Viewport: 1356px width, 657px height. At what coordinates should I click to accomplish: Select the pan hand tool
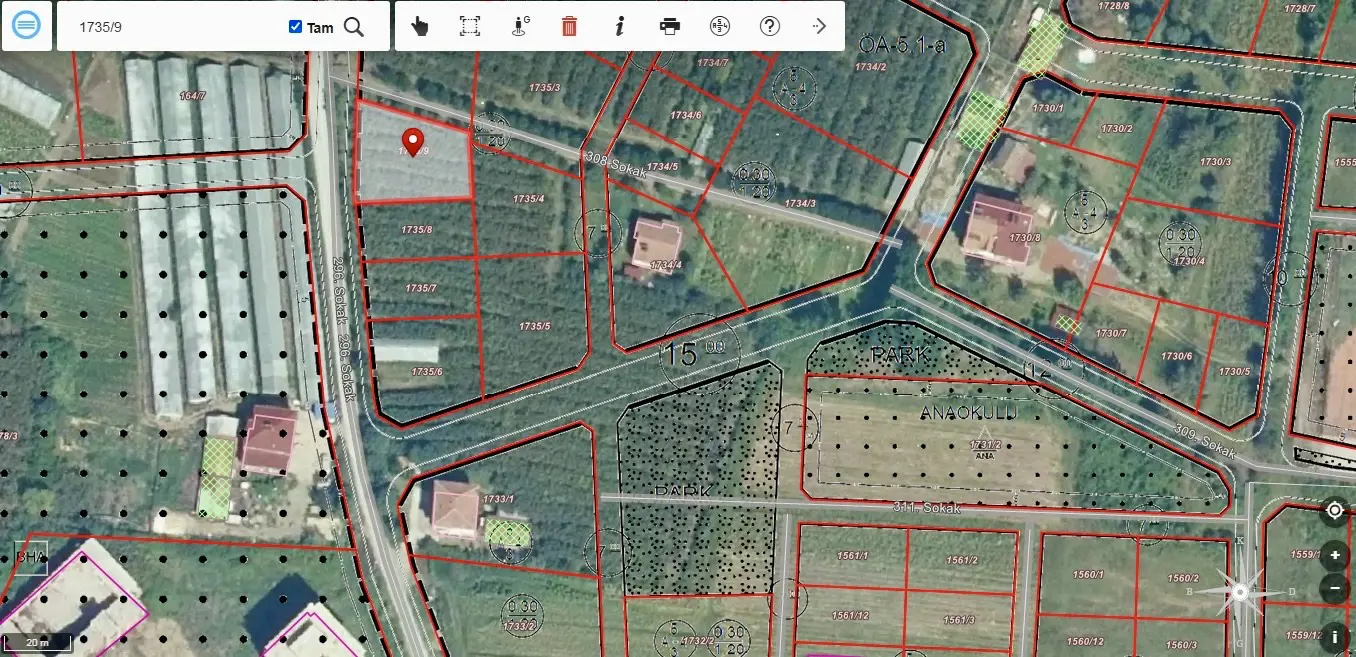[x=420, y=26]
